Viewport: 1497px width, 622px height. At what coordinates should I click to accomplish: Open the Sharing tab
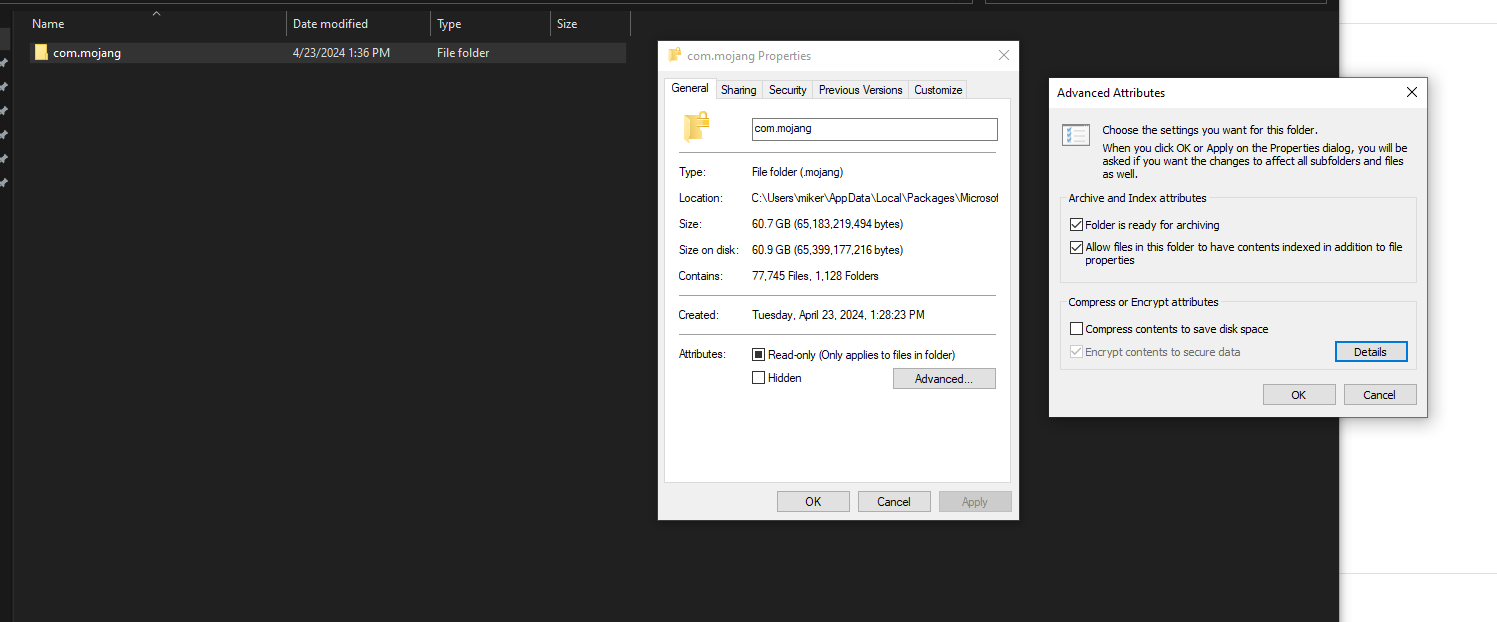739,90
